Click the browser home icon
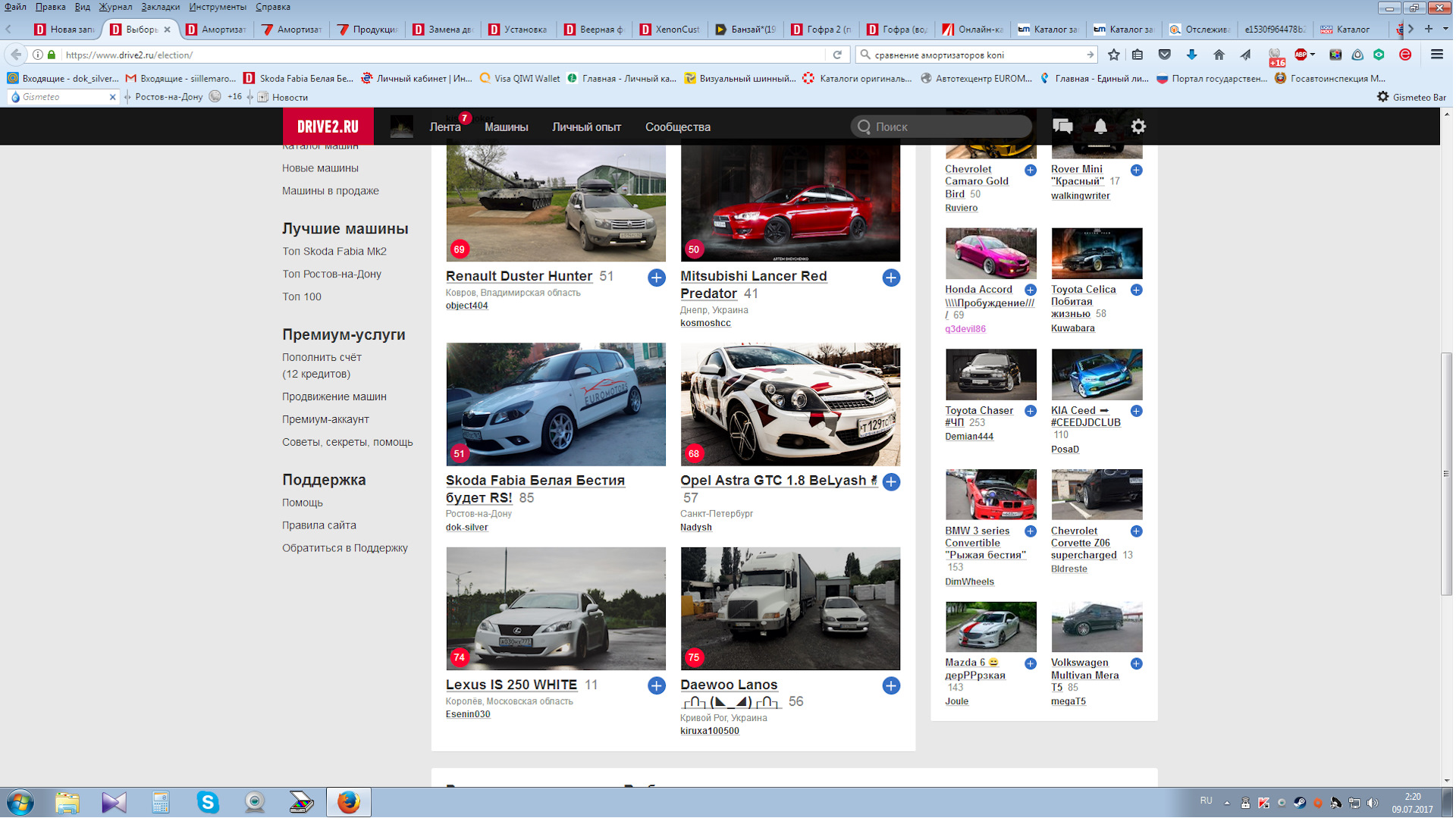Viewport: 1456px width, 818px height. pos(1219,55)
